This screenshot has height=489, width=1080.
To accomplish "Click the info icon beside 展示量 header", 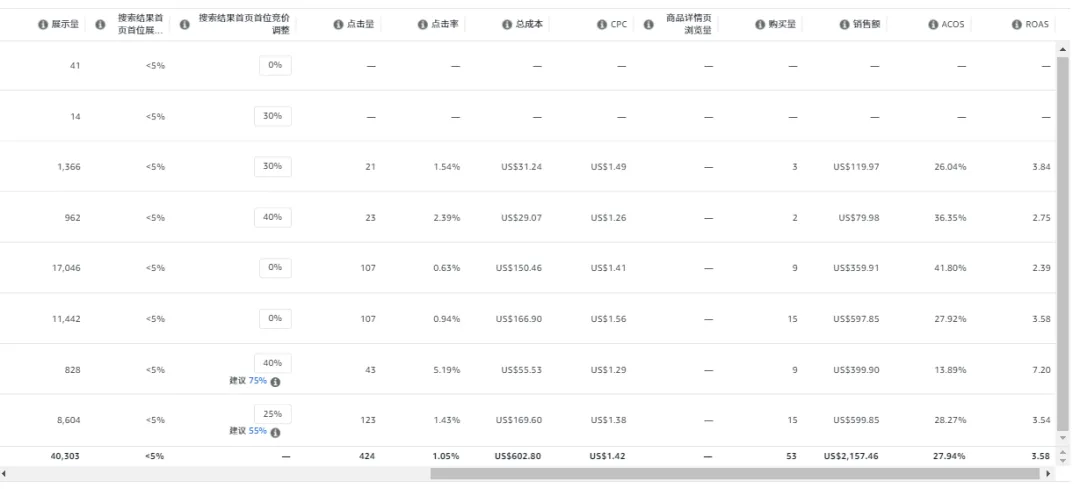I will coord(43,24).
